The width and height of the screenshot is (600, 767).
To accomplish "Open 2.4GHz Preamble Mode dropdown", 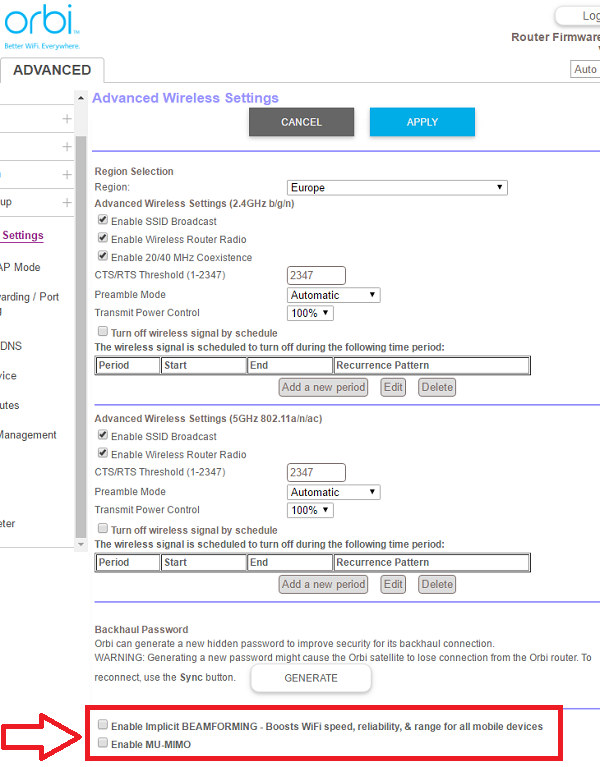I will (x=333, y=295).
